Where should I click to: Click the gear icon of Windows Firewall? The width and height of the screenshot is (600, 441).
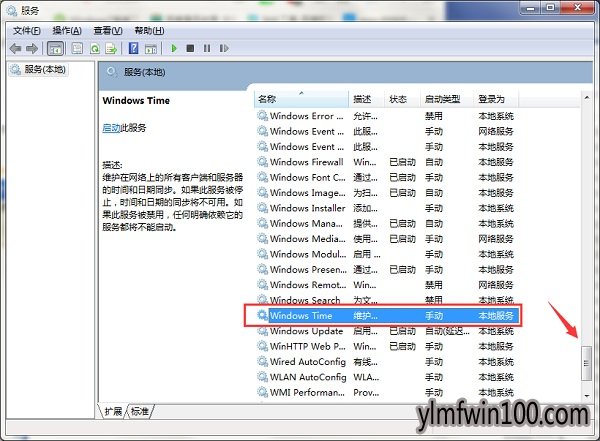tap(262, 162)
